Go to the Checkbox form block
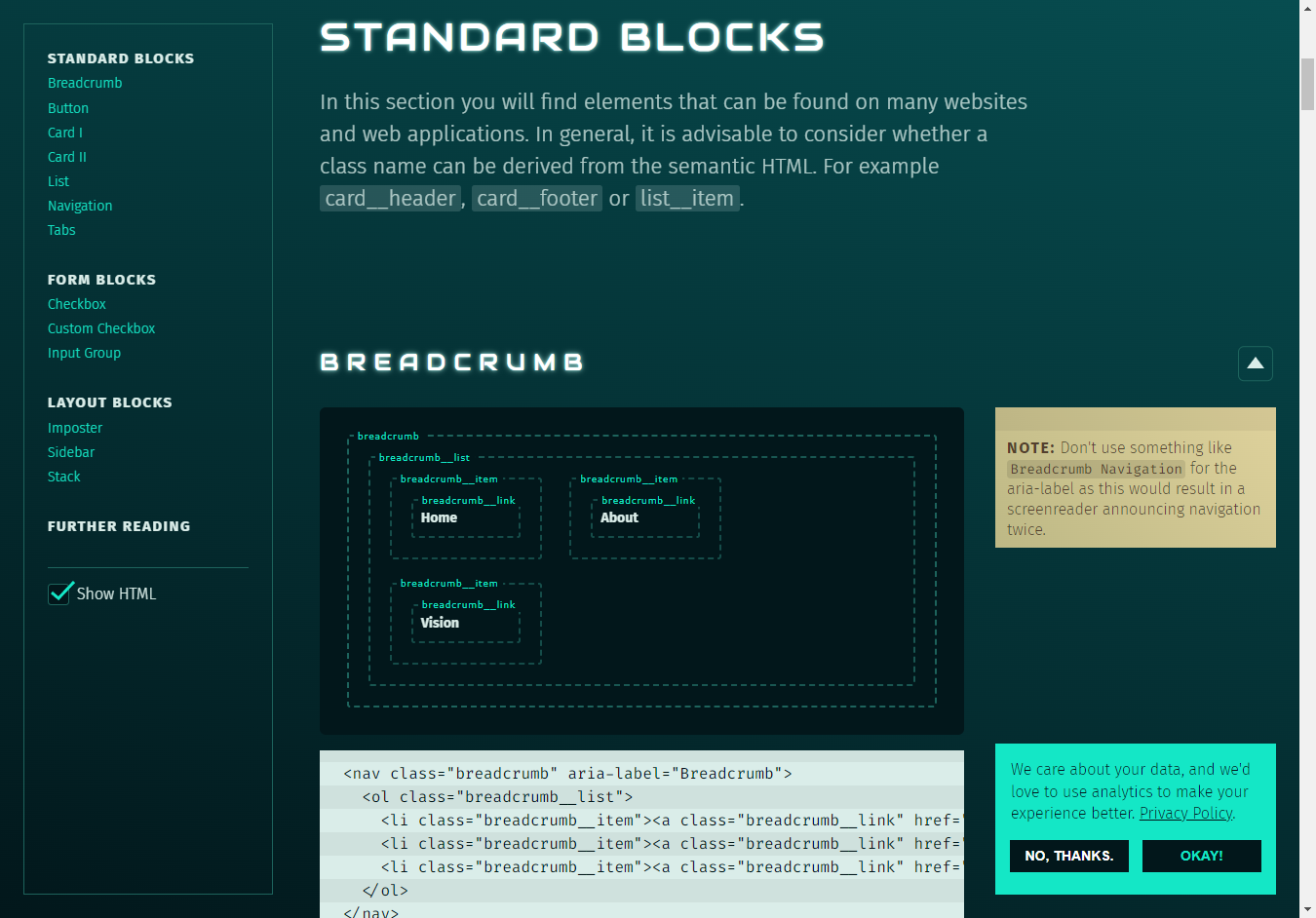Viewport: 1316px width, 918px height. [x=77, y=304]
